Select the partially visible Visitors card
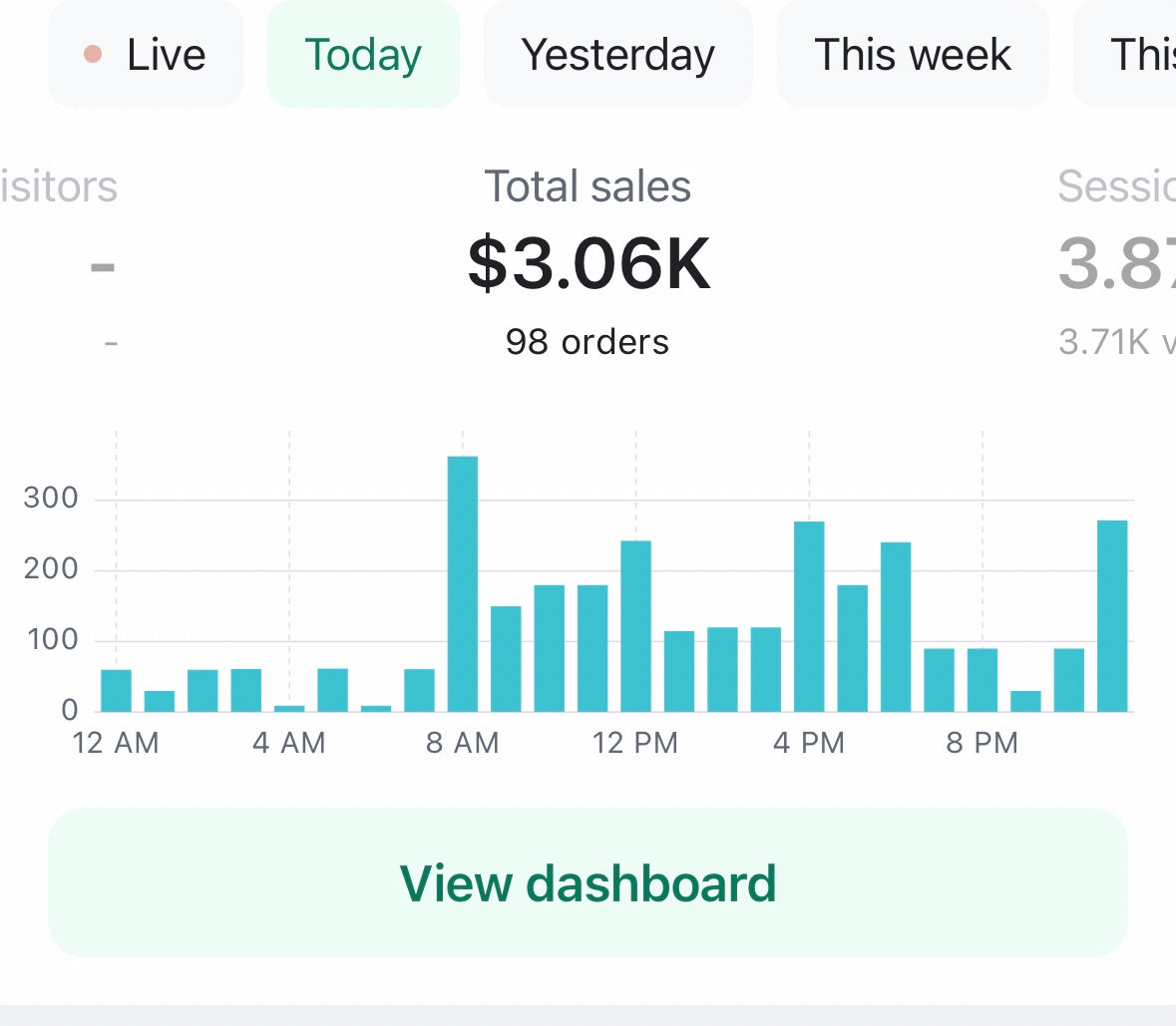This screenshot has height=1026, width=1176. coord(60,264)
